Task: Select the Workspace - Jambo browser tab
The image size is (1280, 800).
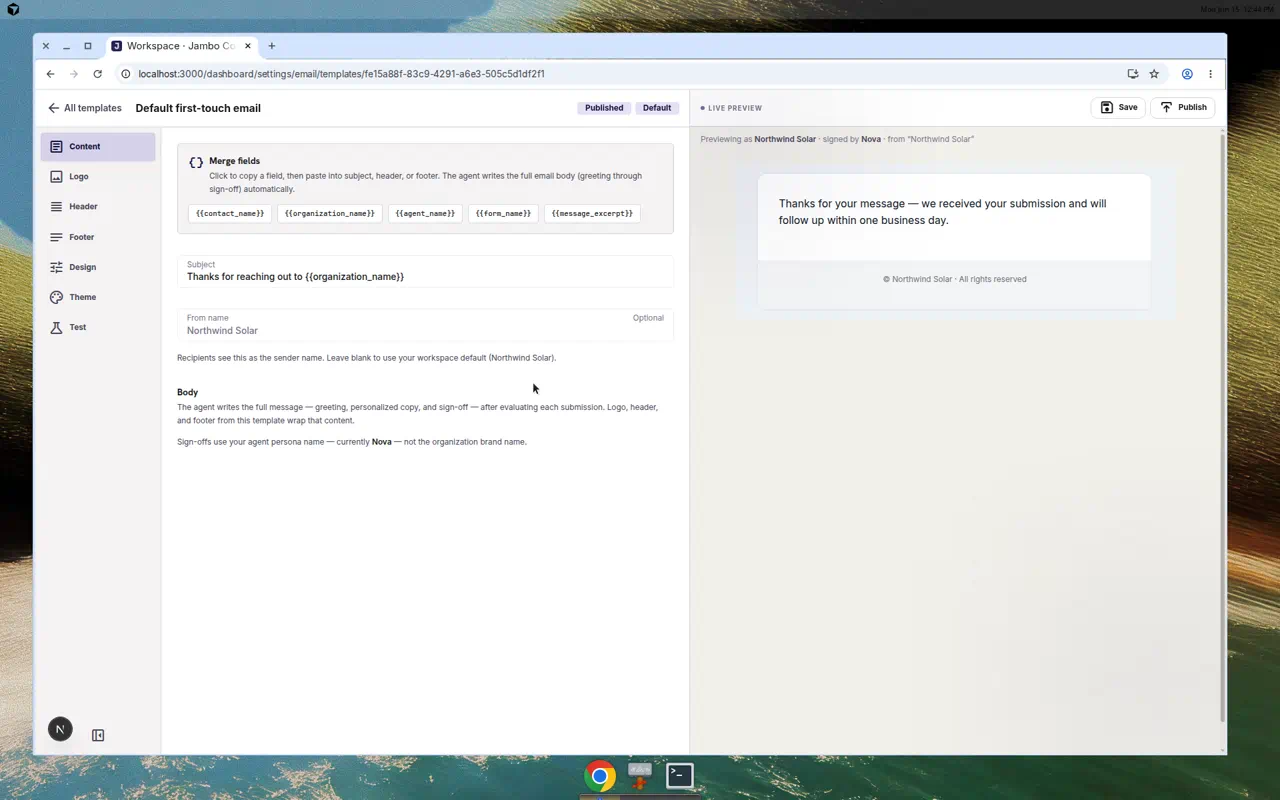Action: [182, 46]
